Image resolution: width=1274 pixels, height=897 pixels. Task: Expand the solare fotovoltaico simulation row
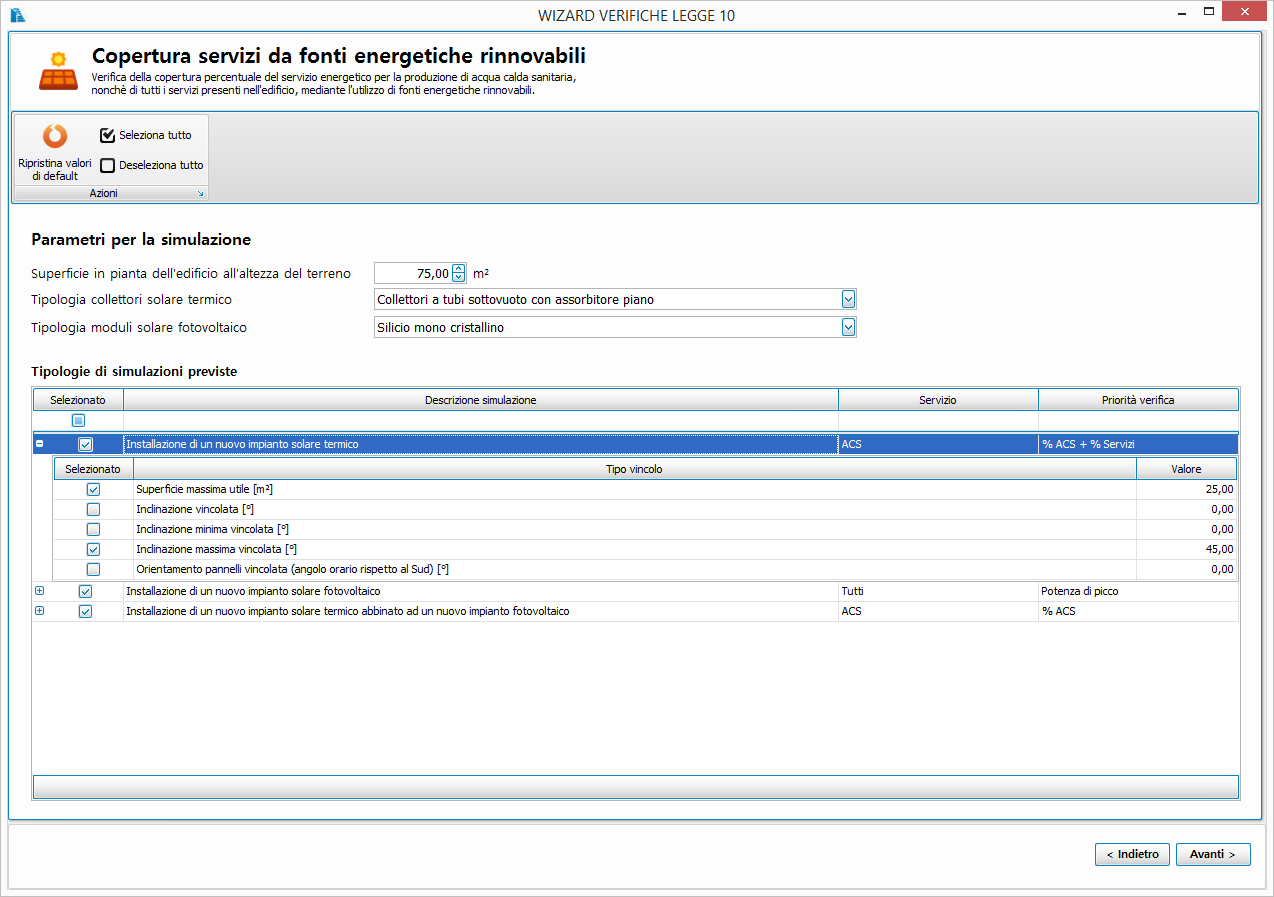tap(40, 591)
